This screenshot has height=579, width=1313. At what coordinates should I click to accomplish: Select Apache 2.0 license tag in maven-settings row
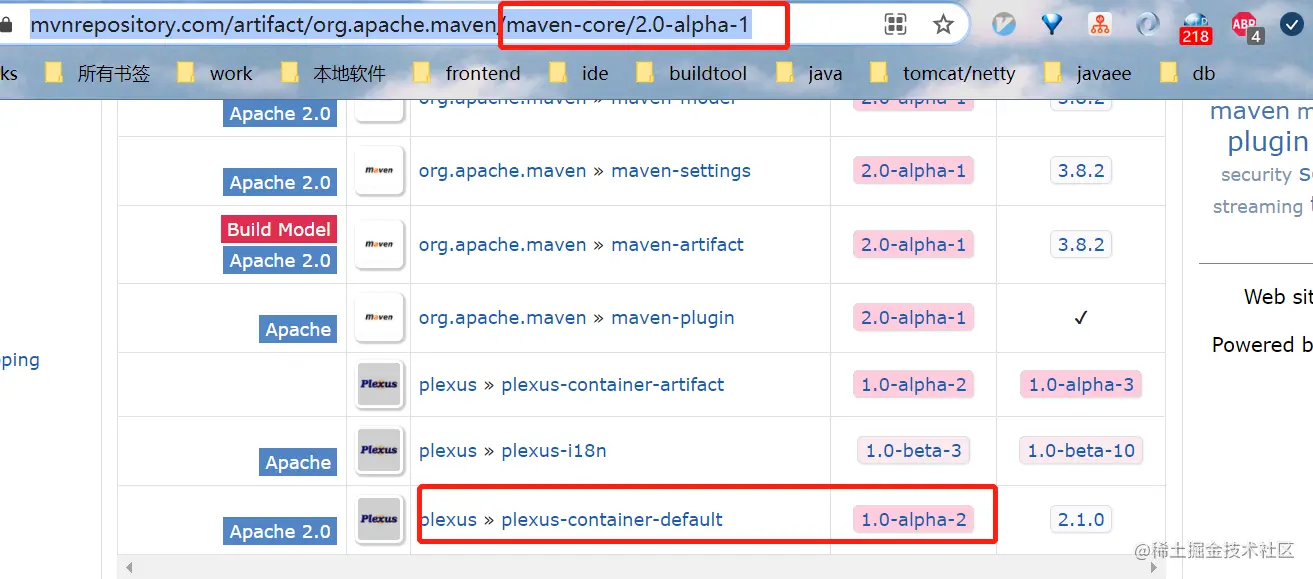coord(280,182)
